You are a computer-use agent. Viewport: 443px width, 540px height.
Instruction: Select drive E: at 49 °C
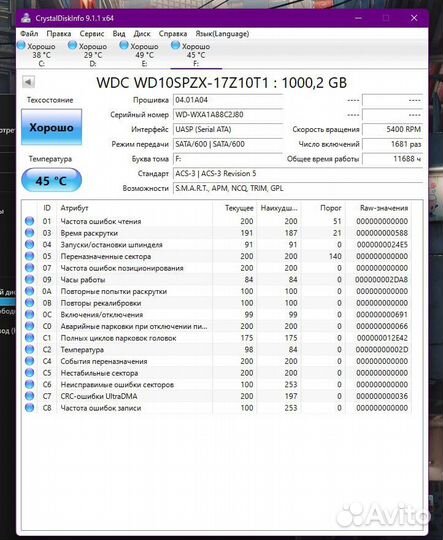tap(140, 54)
